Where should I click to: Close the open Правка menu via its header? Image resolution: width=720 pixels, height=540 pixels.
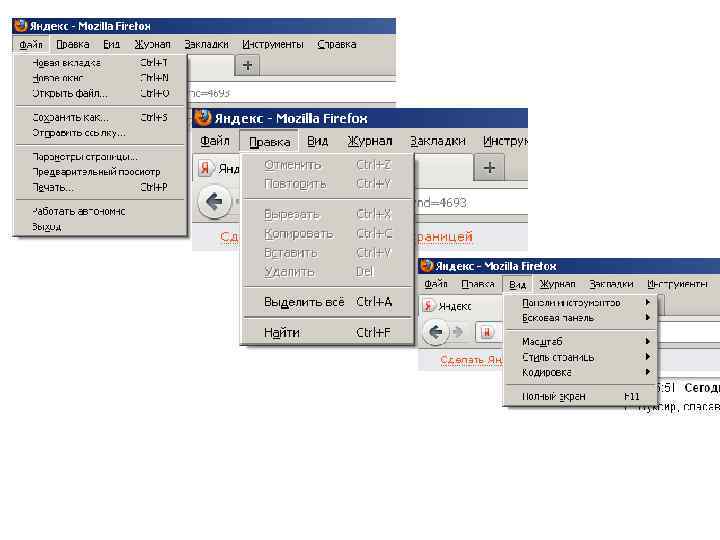[270, 141]
